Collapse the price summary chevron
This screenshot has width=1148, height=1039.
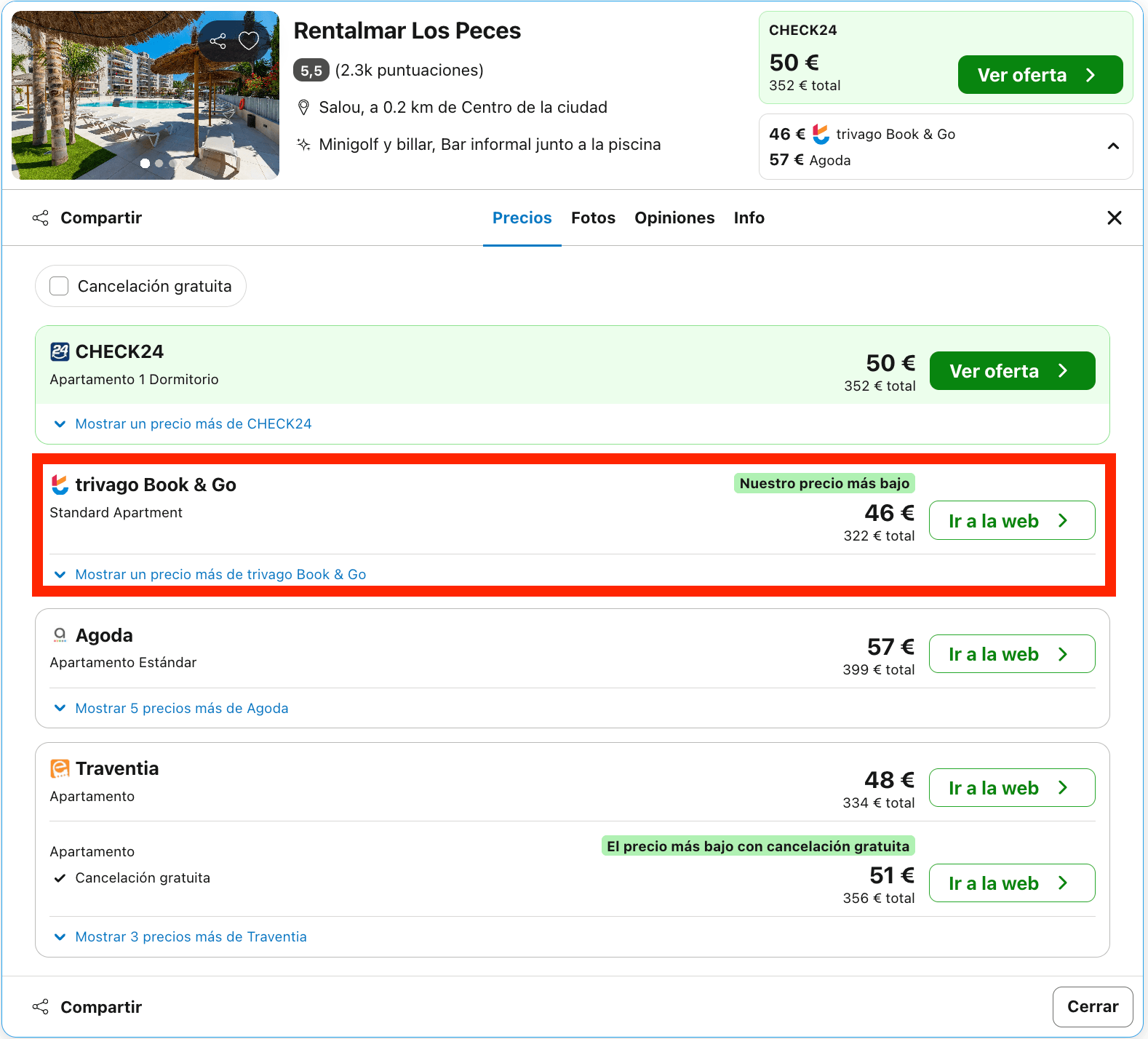click(1113, 146)
